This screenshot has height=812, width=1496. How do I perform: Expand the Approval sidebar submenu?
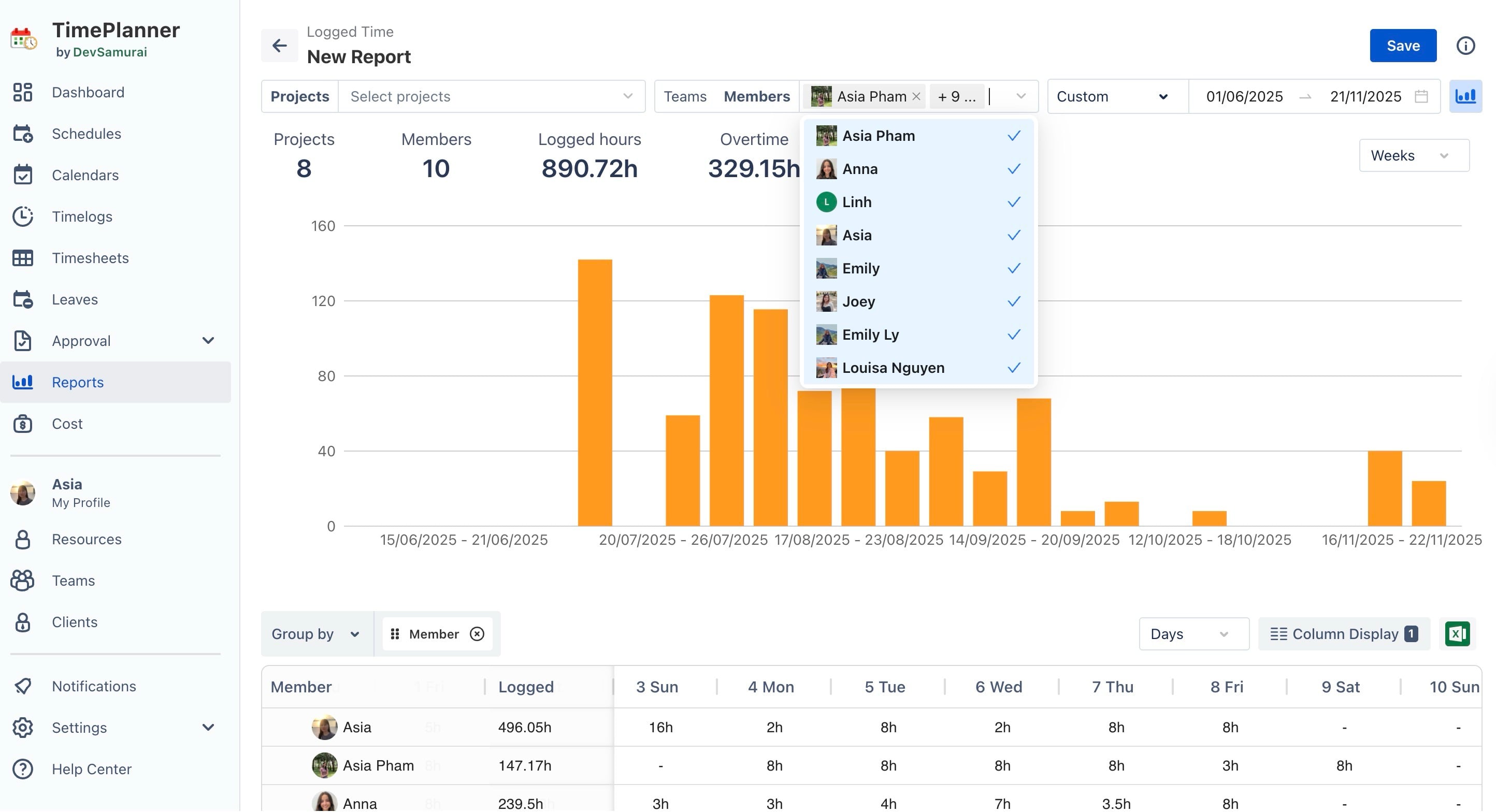tap(208, 341)
